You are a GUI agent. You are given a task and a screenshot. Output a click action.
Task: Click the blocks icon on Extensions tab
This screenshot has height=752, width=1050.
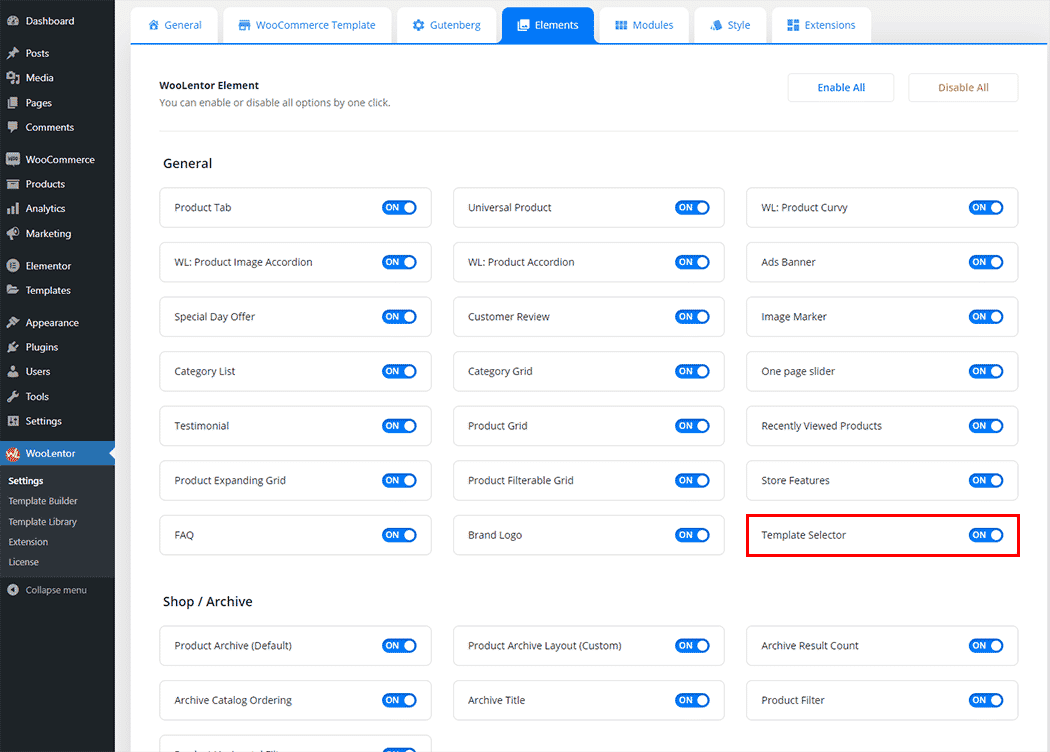coord(793,25)
